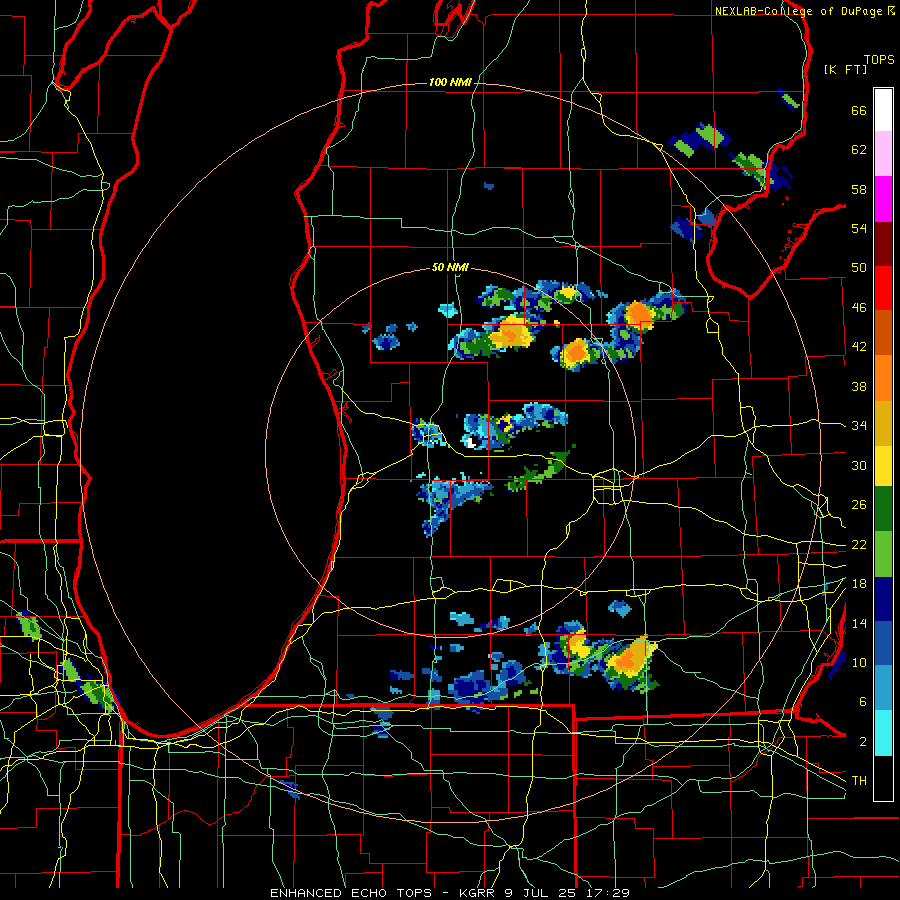Select the 14 legend value

(859, 623)
